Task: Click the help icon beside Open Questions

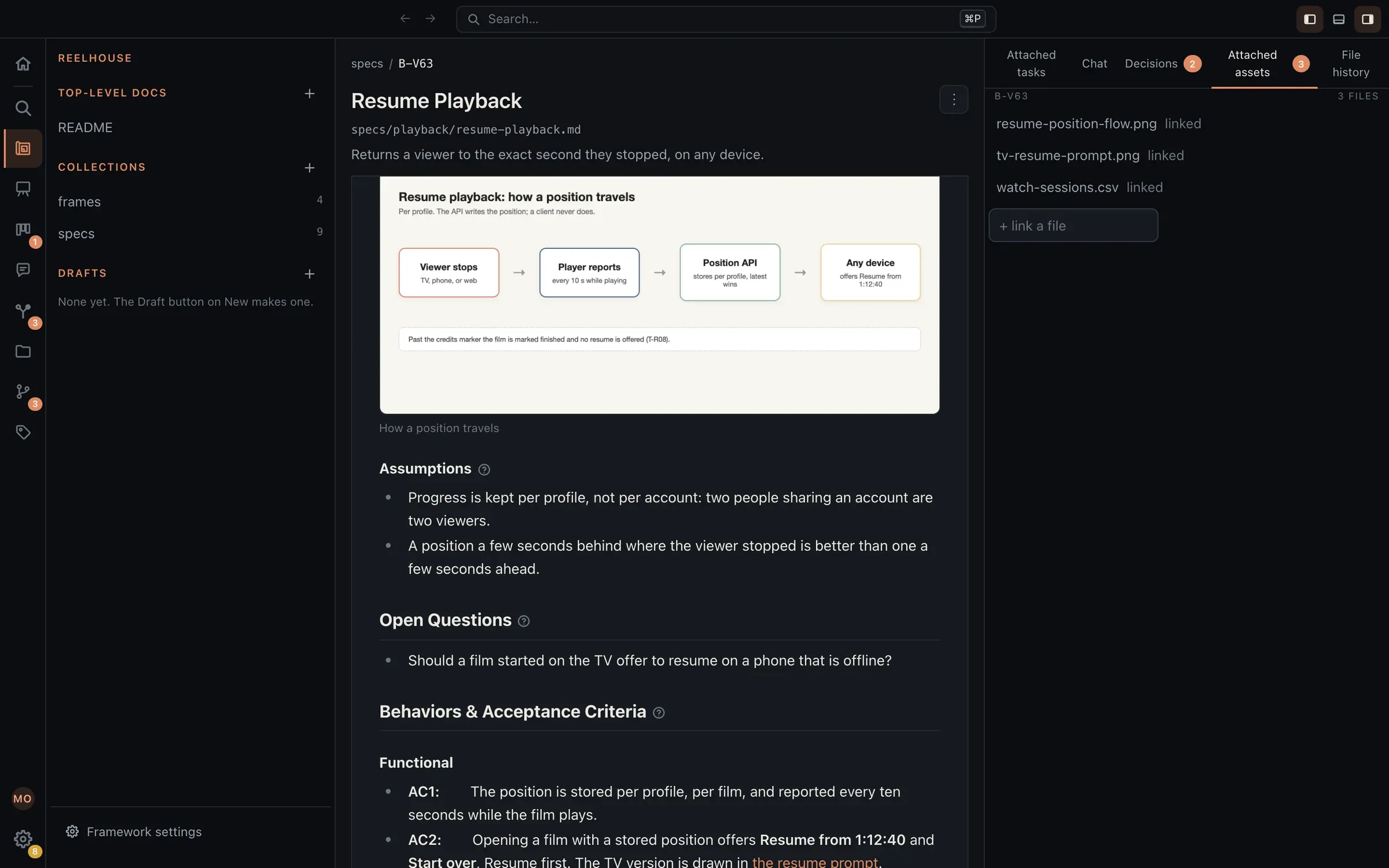Action: coord(524,621)
